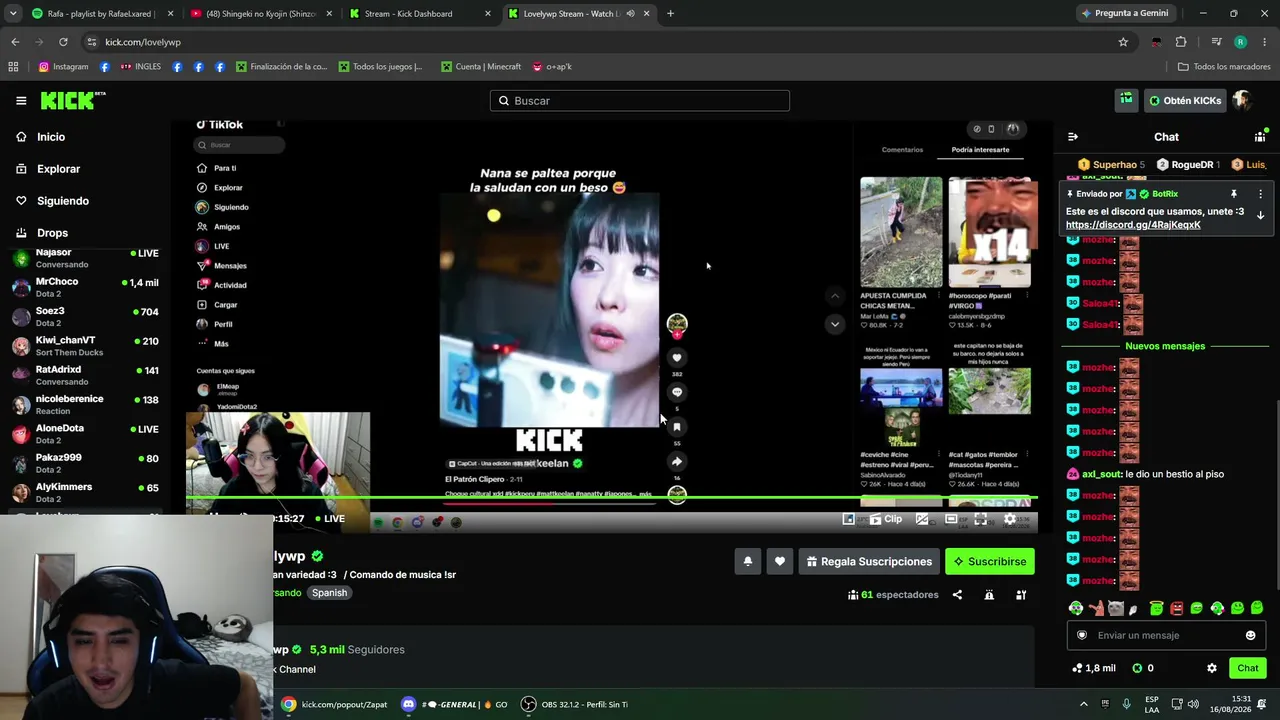Viewport: 1280px width, 720px height.
Task: Bookmark this page with the star icon
Action: (1123, 42)
